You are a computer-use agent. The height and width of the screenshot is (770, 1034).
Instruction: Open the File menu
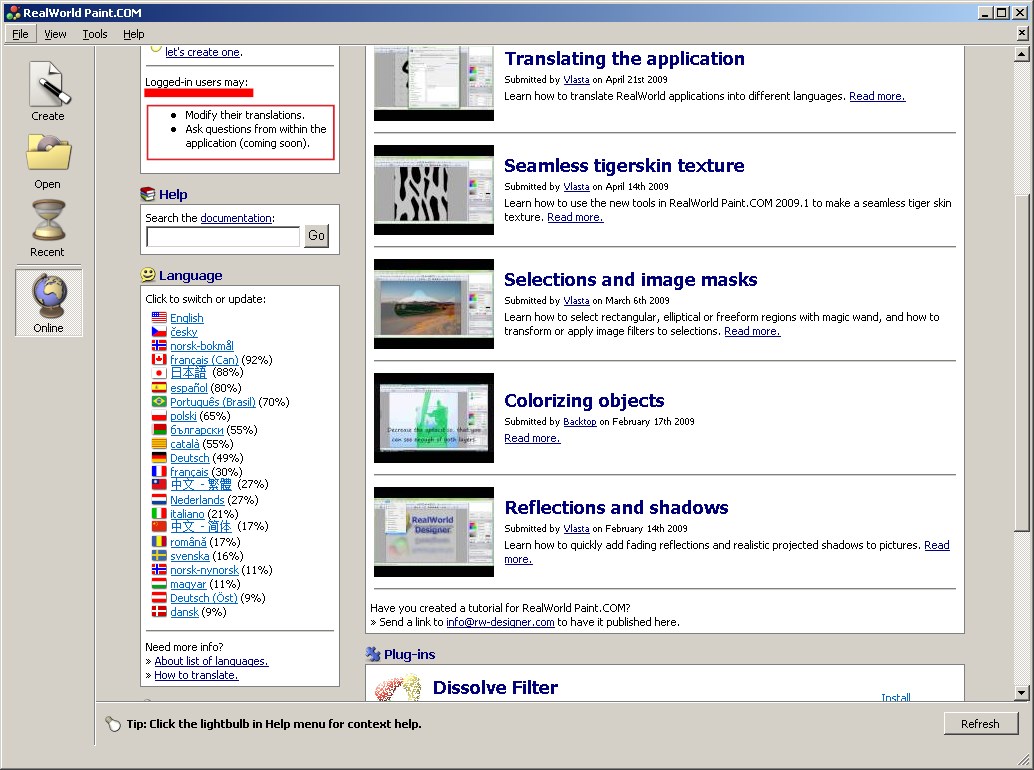point(20,34)
